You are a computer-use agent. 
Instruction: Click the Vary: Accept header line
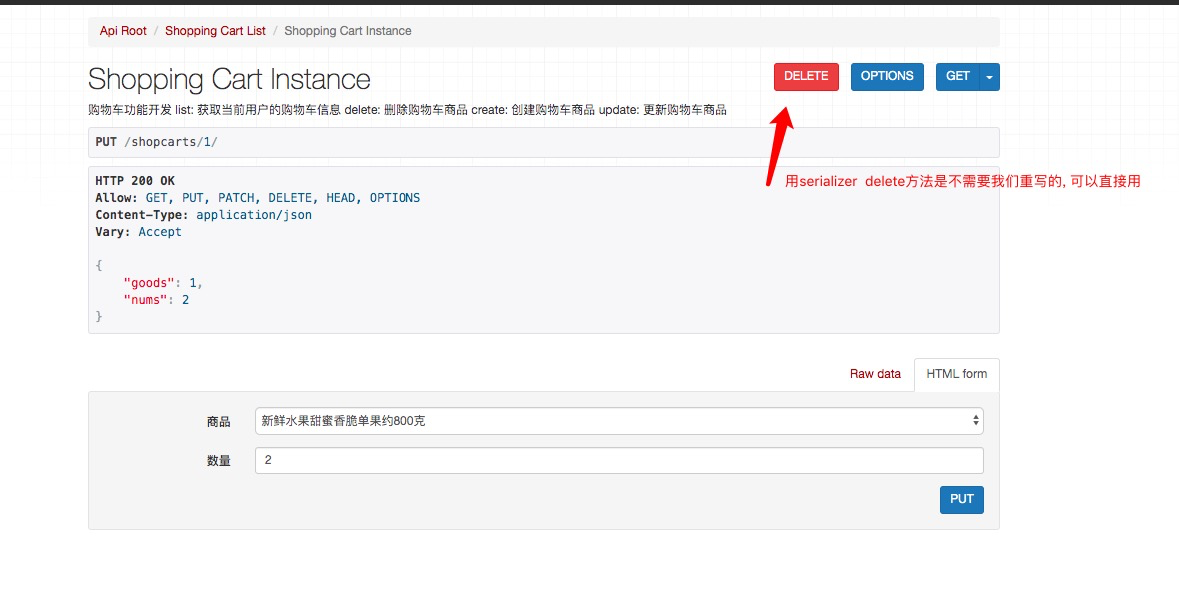(x=139, y=232)
